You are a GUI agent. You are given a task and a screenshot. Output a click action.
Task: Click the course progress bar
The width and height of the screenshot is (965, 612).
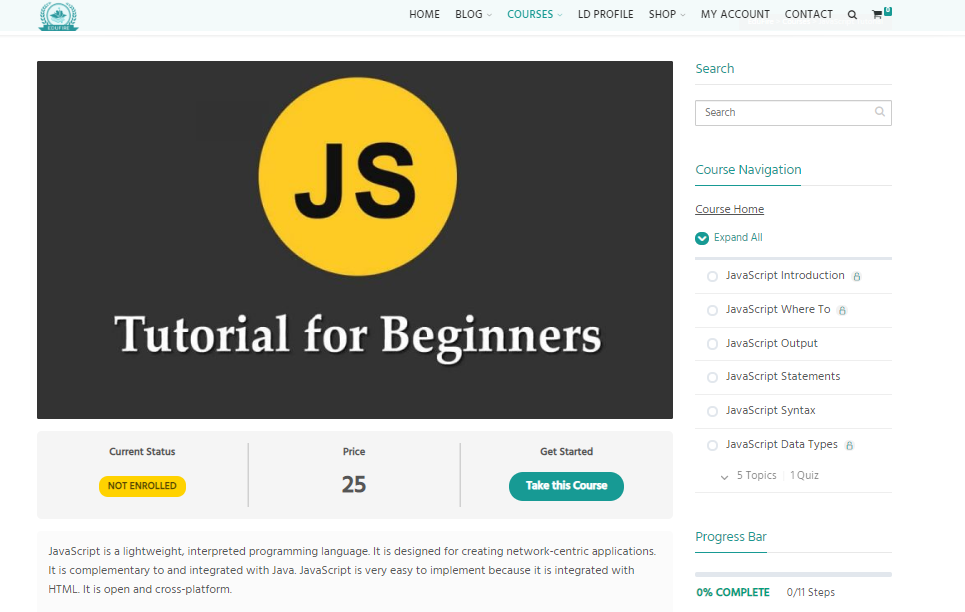tap(793, 574)
